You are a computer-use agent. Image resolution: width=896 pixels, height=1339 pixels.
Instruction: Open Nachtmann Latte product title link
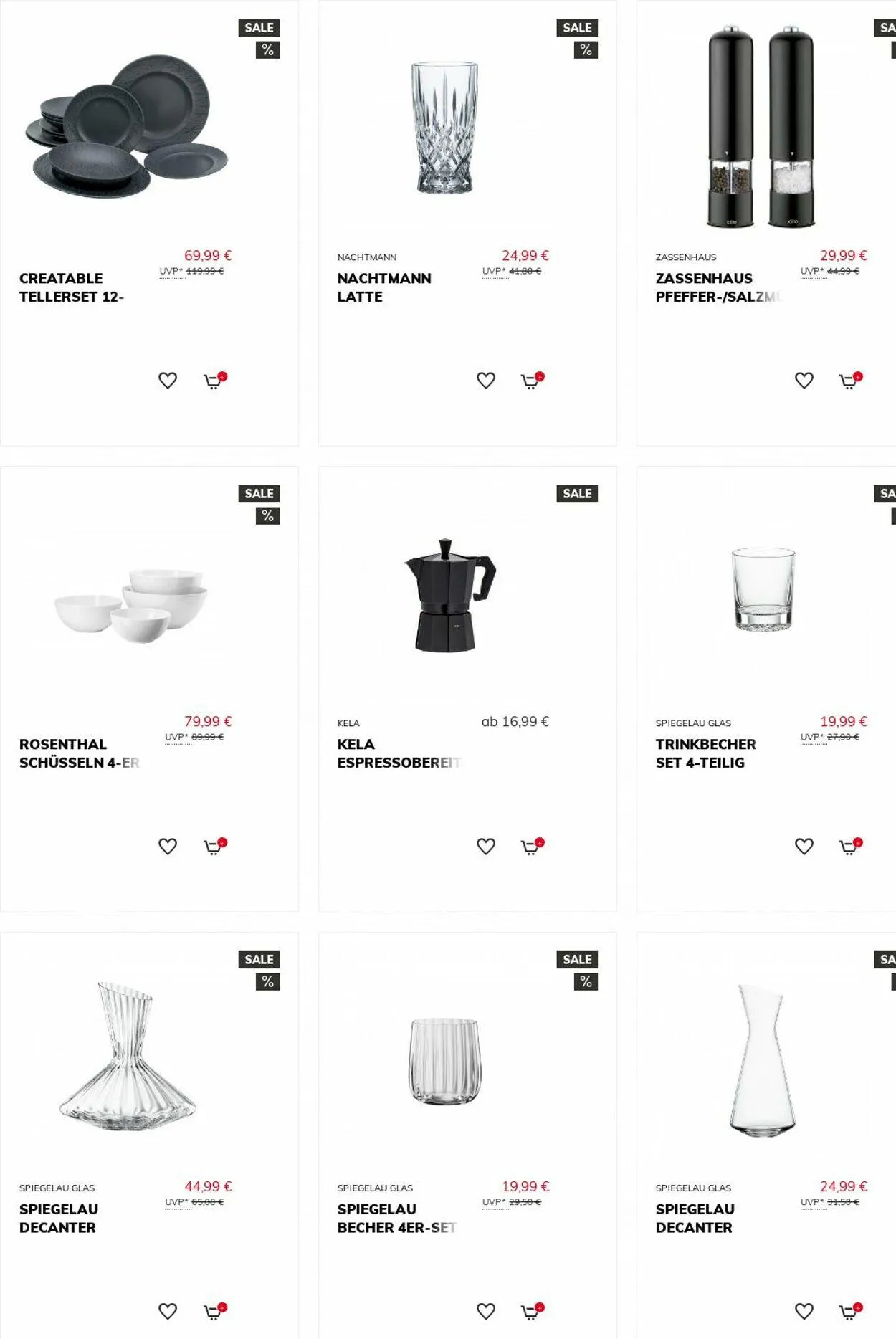[x=384, y=287]
